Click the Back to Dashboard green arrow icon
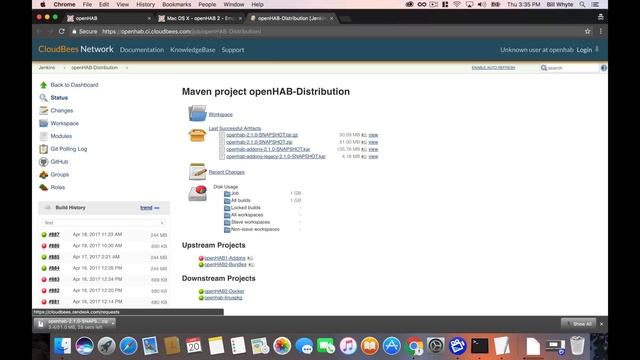The width and height of the screenshot is (640, 360). click(44, 85)
